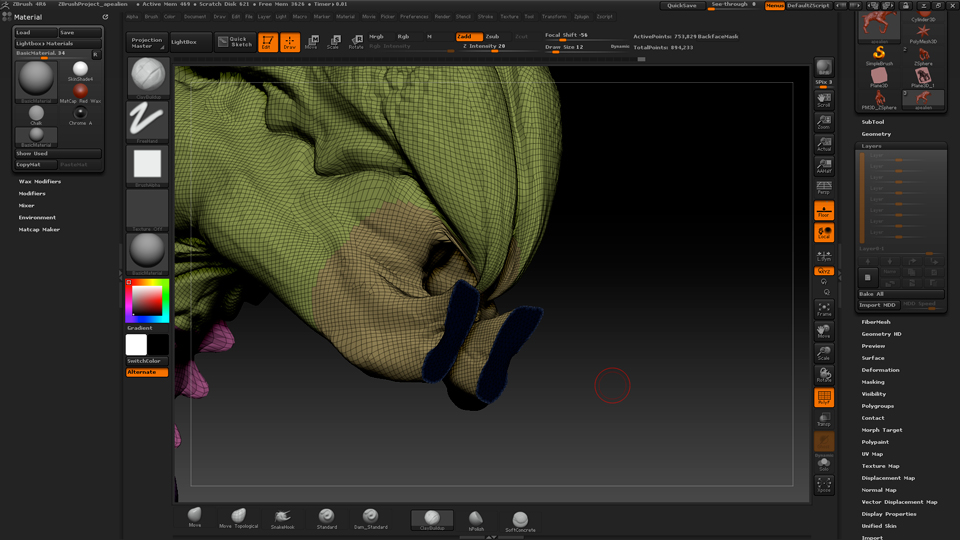Viewport: 960px width, 540px height.
Task: Click the Quick Sketch icon
Action: 236,42
